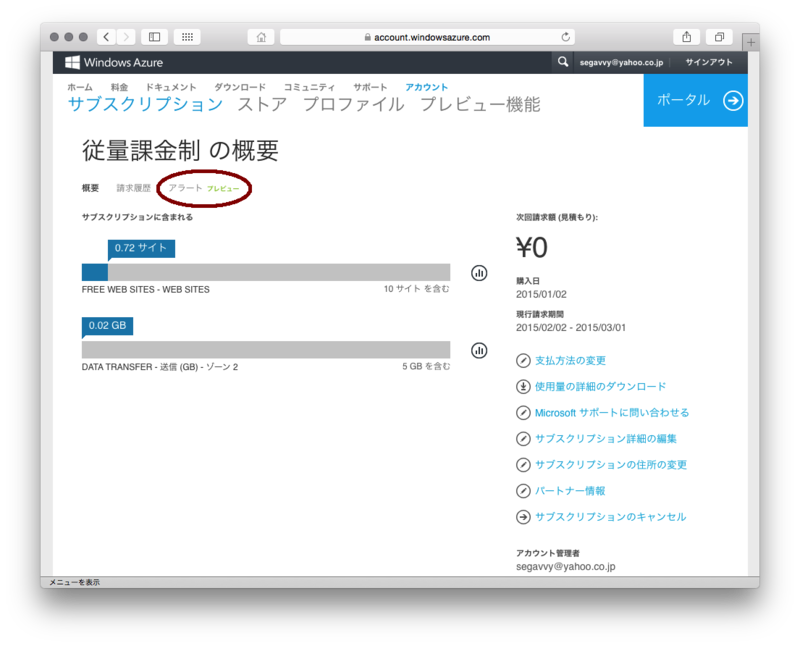Click the account admin email segavvy@yahoo.co.jp
The image size is (800, 646).
pos(565,567)
